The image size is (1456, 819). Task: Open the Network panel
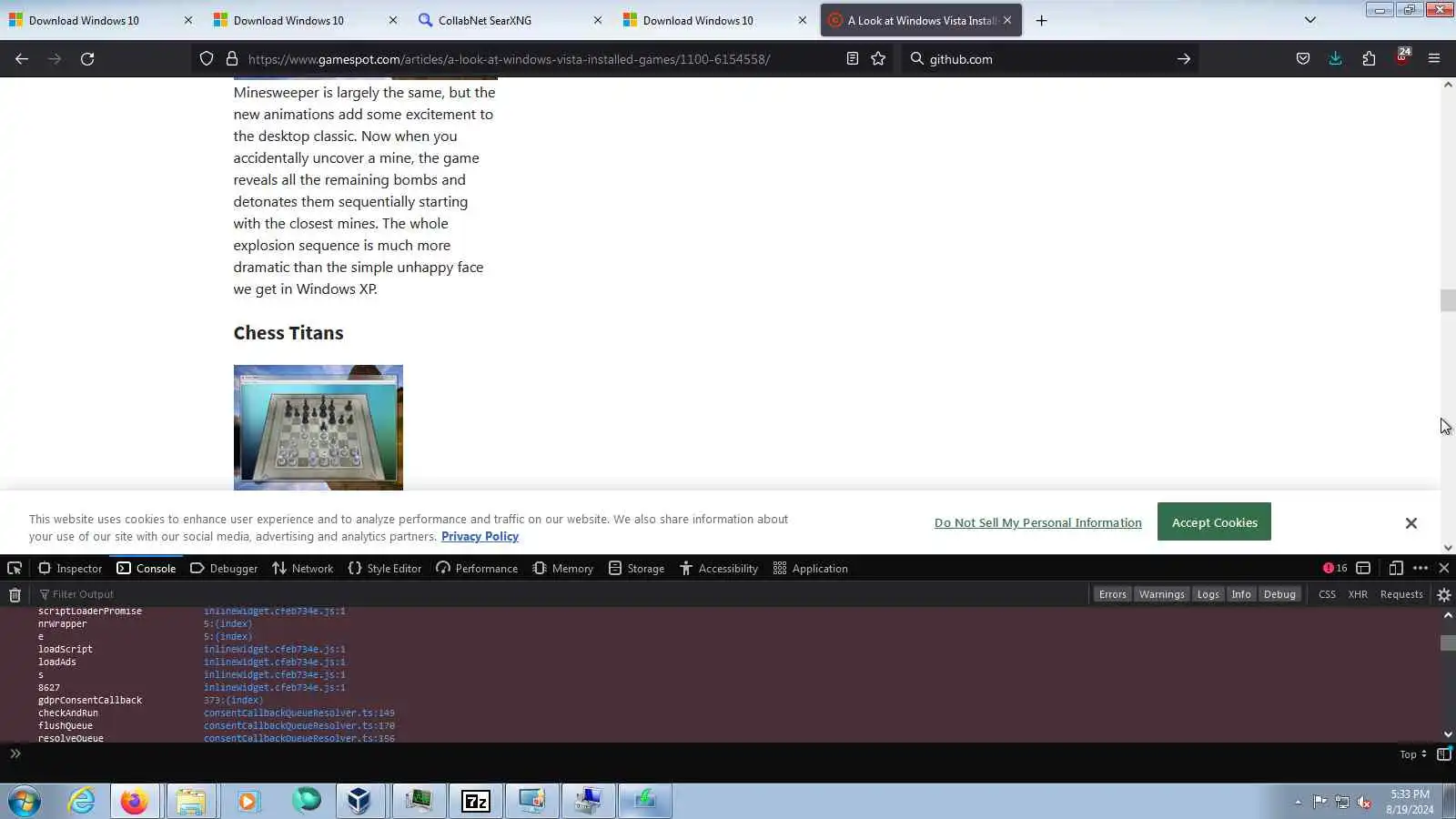tap(303, 568)
